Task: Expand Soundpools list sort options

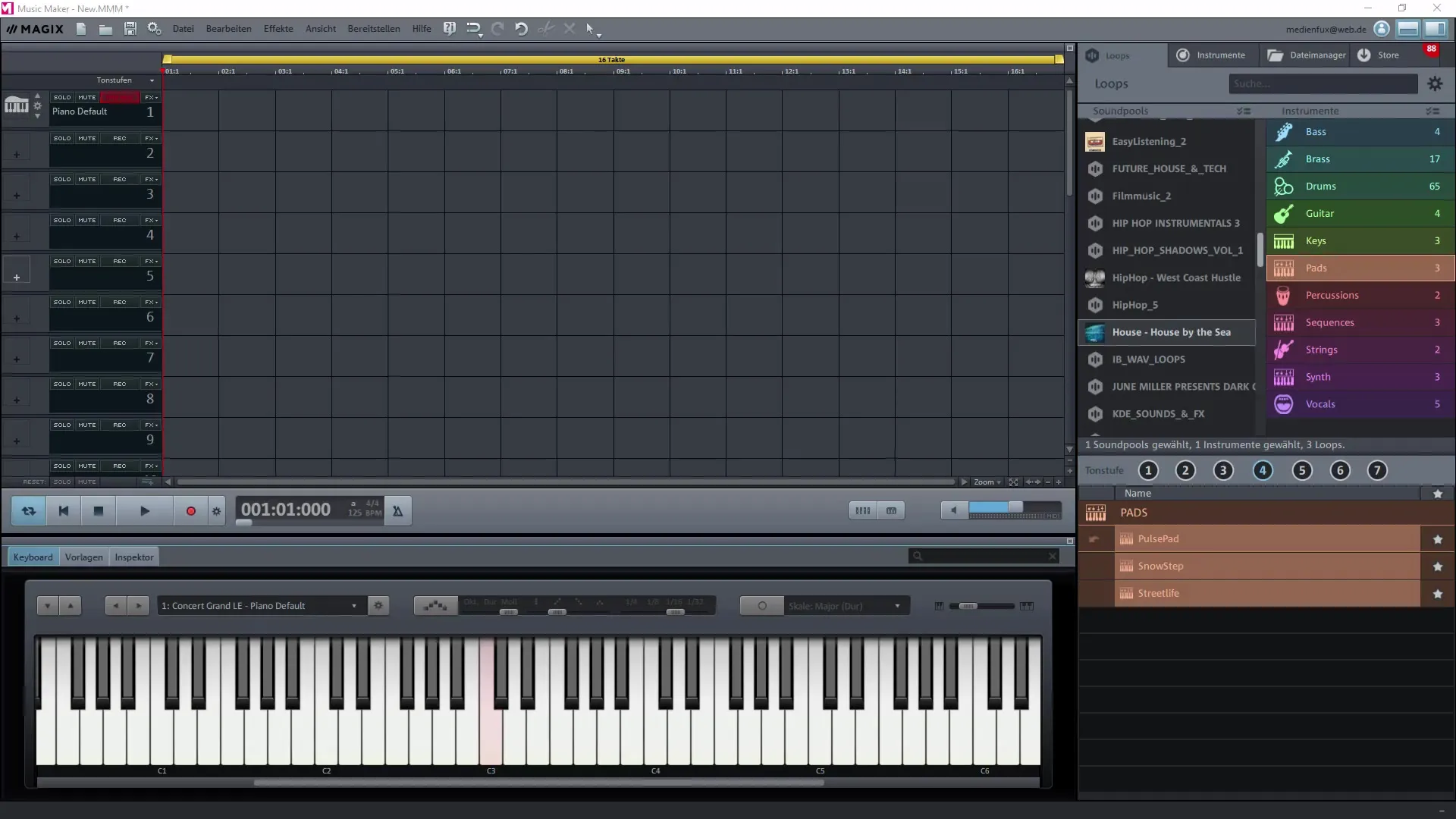Action: coord(1244,111)
